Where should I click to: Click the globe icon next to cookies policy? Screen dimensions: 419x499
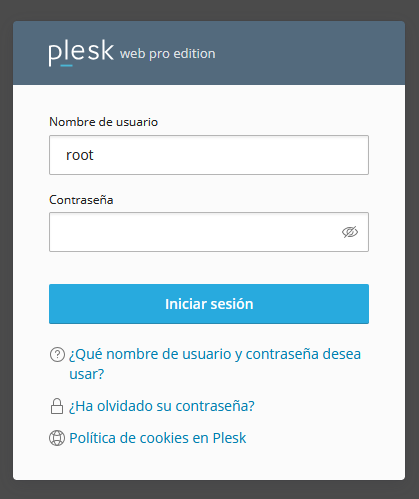[x=57, y=438]
